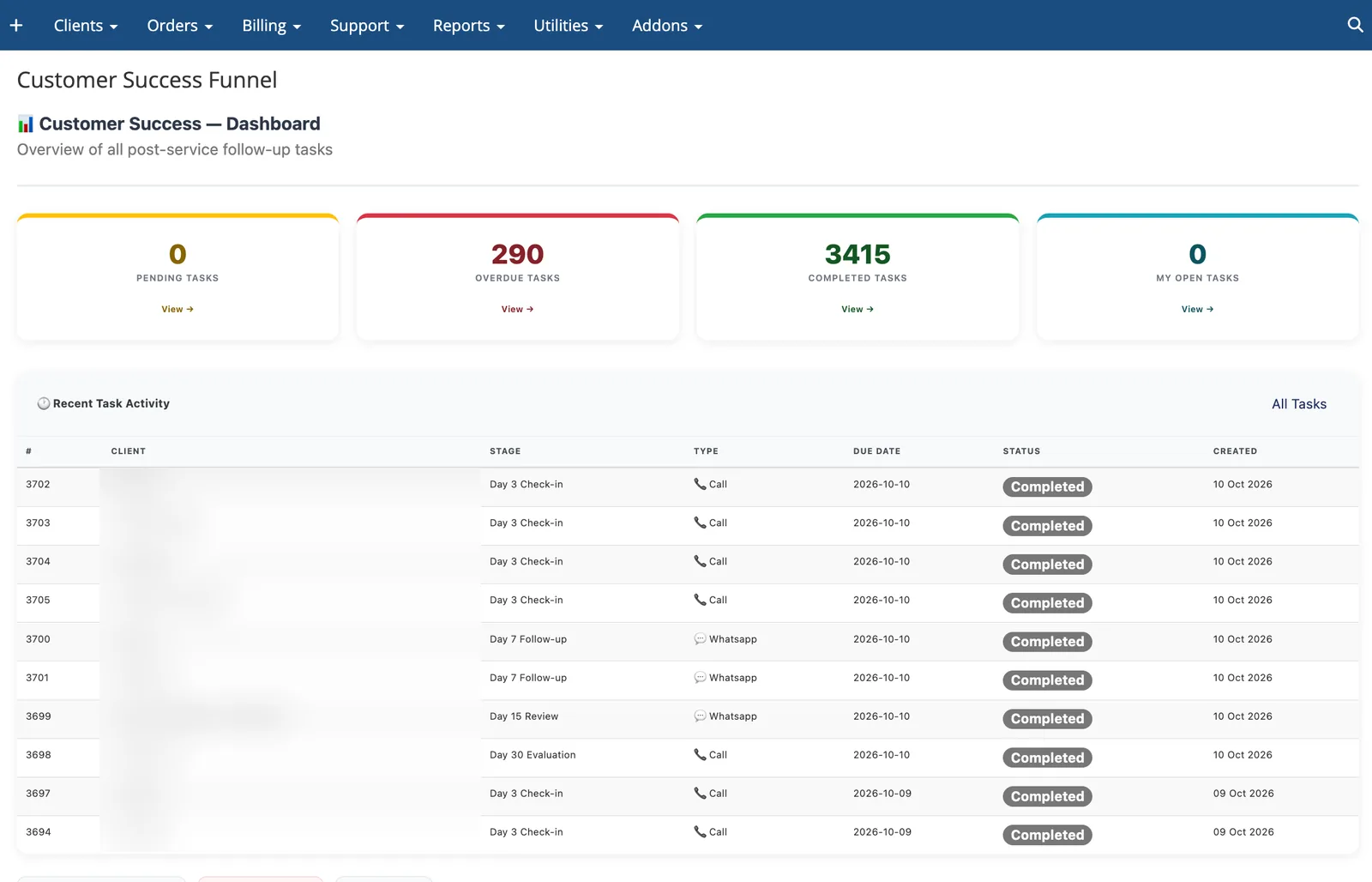Click the phone icon in row 3702
Viewport: 1372px width, 882px height.
pyautogui.click(x=700, y=484)
